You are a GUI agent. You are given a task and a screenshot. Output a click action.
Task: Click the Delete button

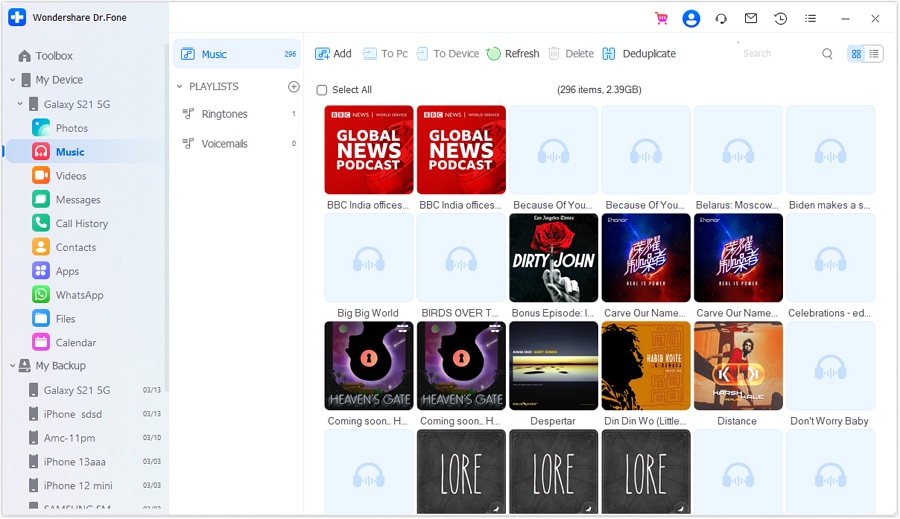571,53
